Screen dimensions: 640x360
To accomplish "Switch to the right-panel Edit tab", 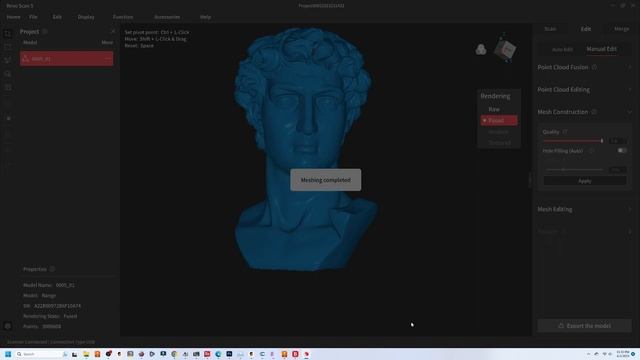I will tap(586, 29).
